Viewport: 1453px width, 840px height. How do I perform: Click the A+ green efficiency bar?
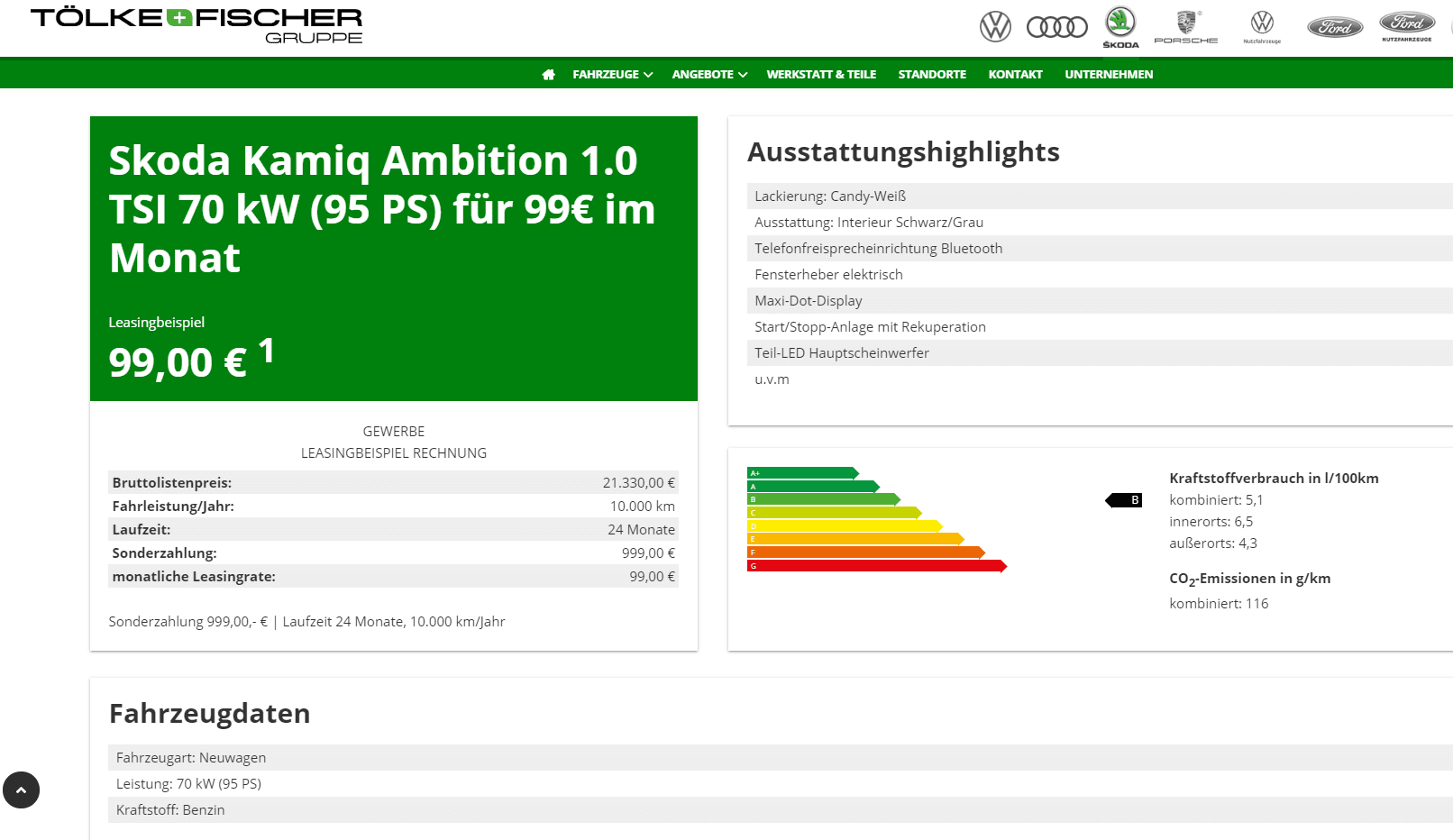click(x=802, y=473)
